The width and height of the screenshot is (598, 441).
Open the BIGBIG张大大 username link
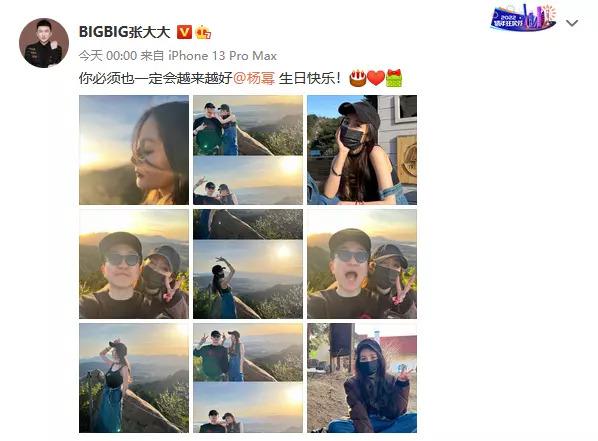click(124, 32)
